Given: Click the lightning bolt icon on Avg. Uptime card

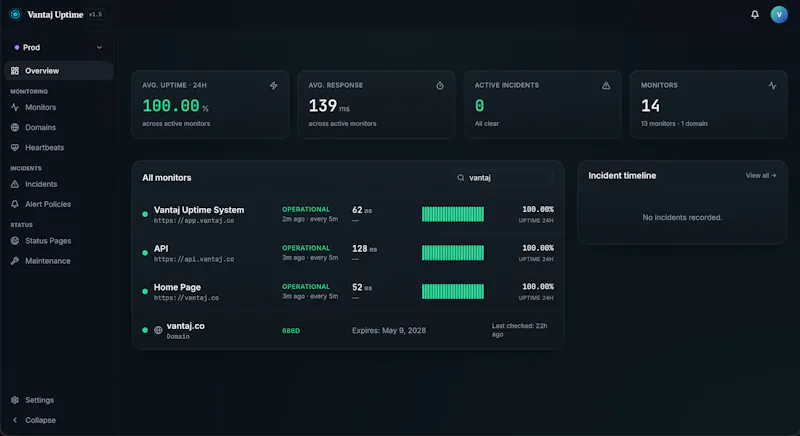Looking at the screenshot, I should (x=274, y=86).
